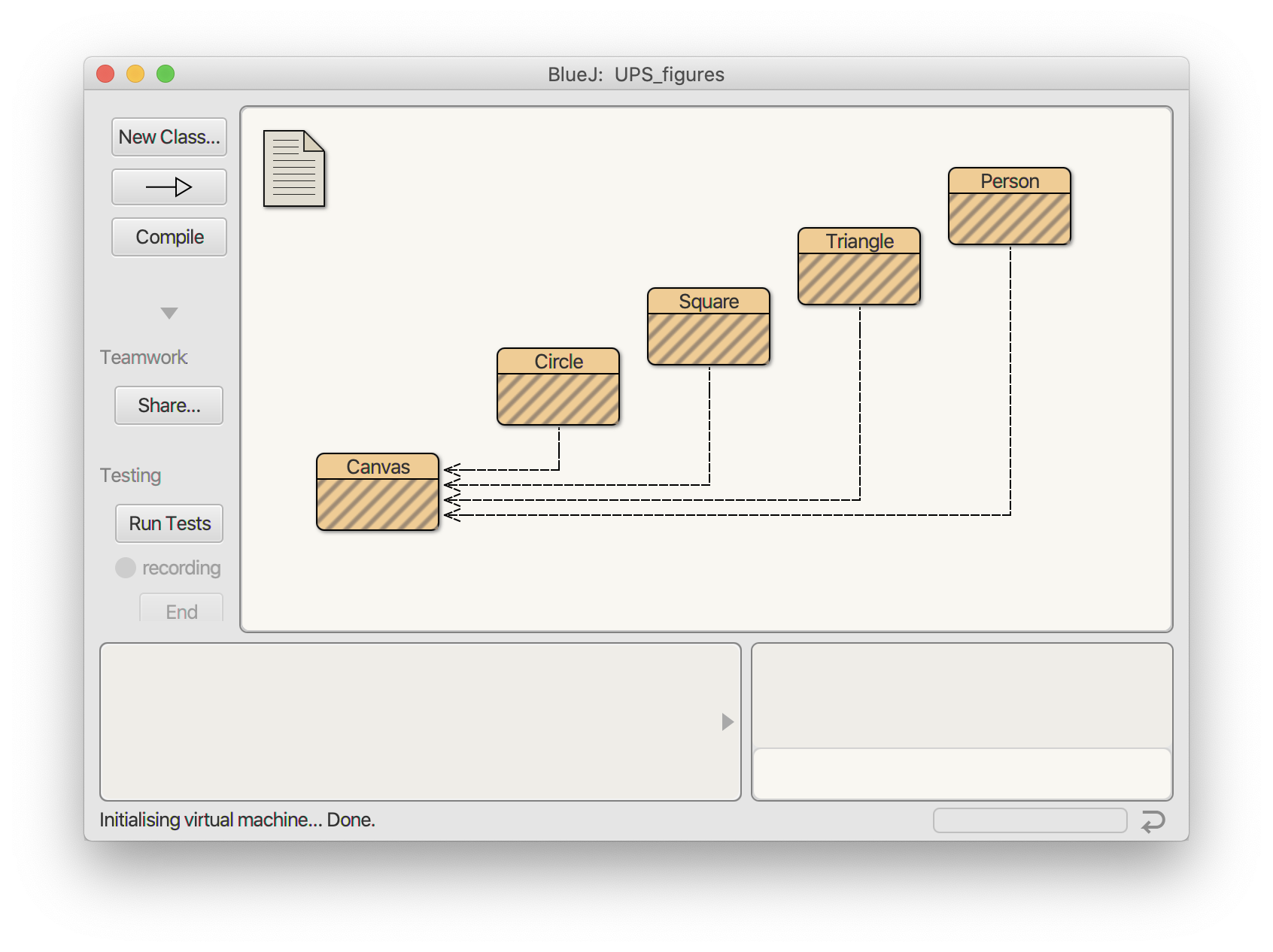1273x952 pixels.
Task: Click the progress bar in status area
Action: pos(1029,820)
